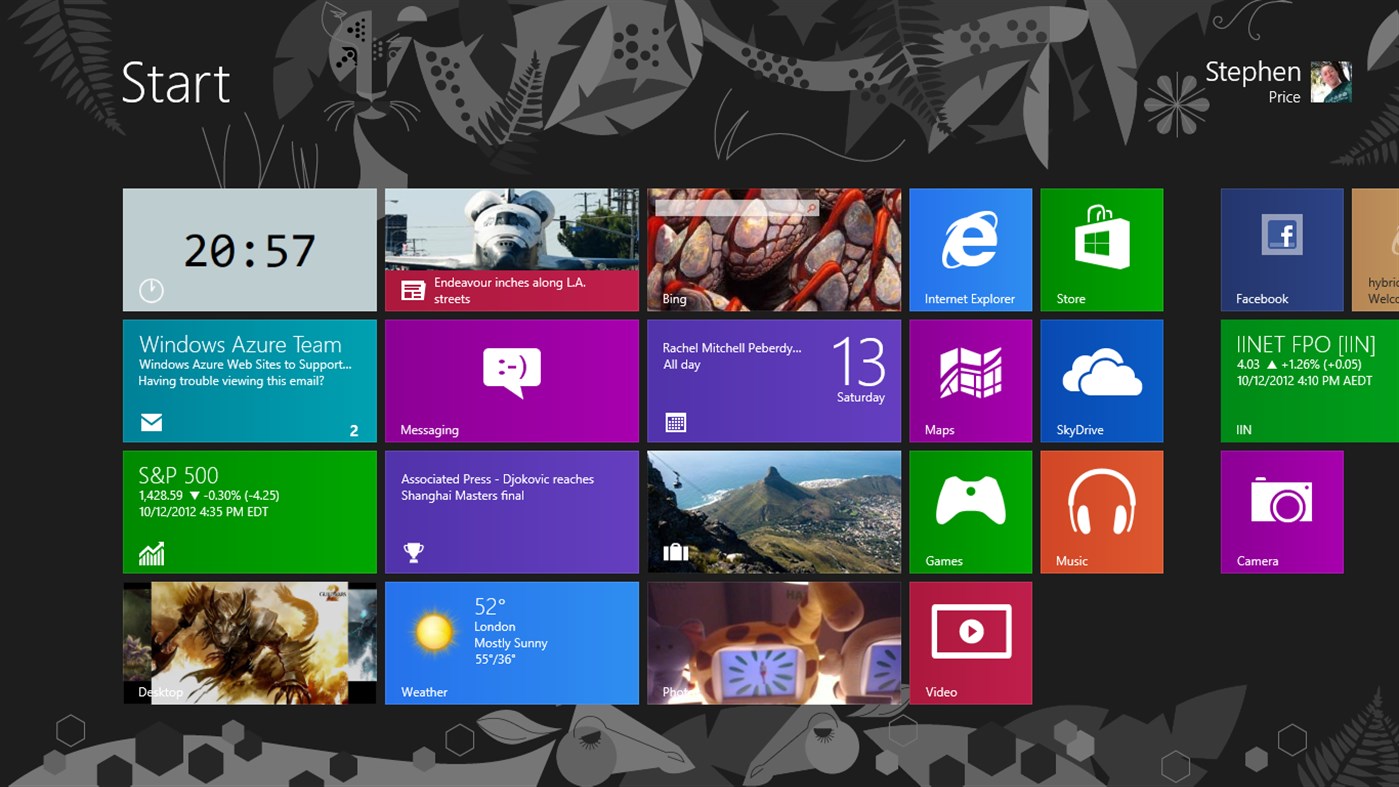Open the Djokovic Shanghai Masters sports story

(x=511, y=511)
